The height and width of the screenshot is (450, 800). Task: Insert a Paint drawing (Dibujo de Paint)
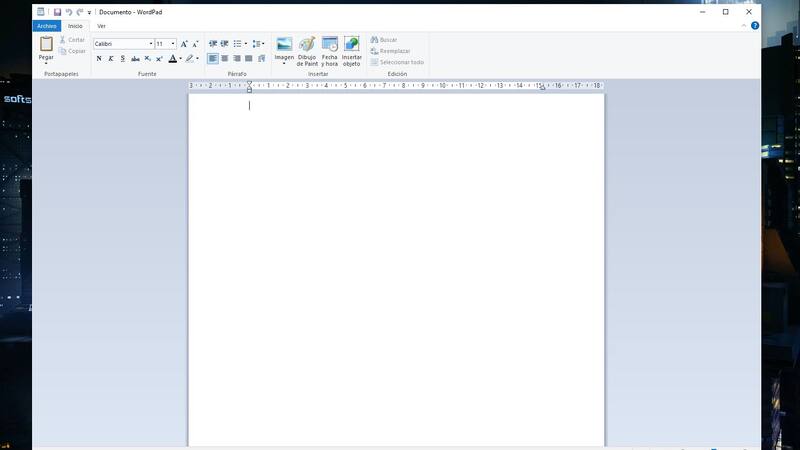point(307,44)
